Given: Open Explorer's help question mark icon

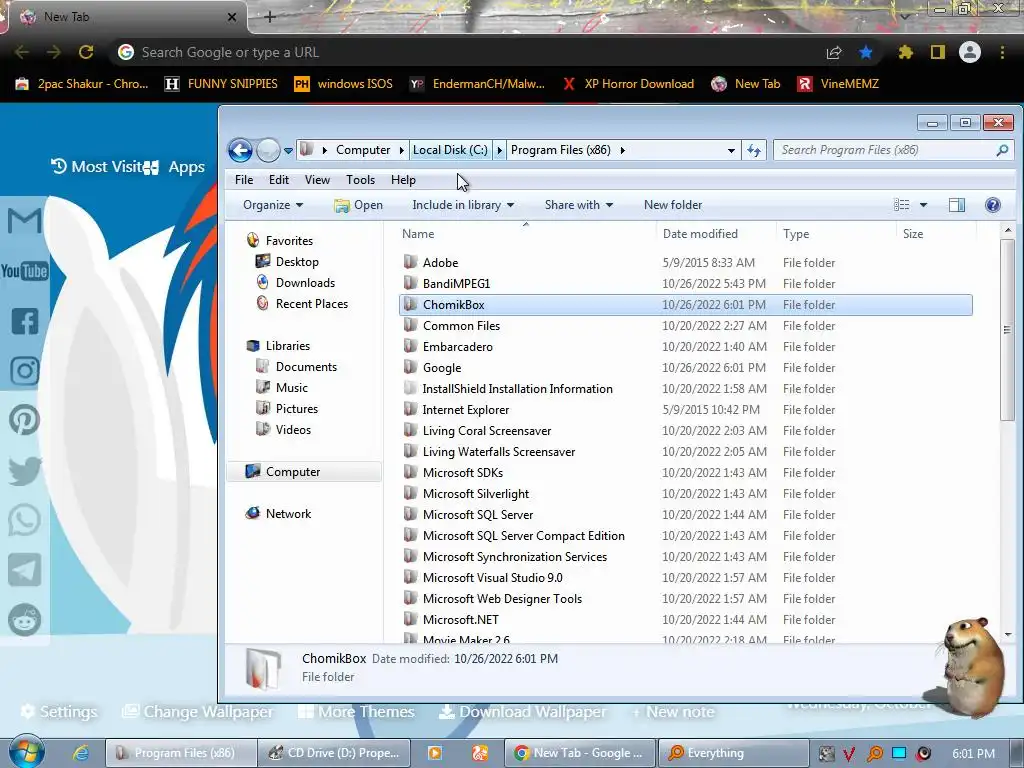Looking at the screenshot, I should pyautogui.click(x=993, y=205).
